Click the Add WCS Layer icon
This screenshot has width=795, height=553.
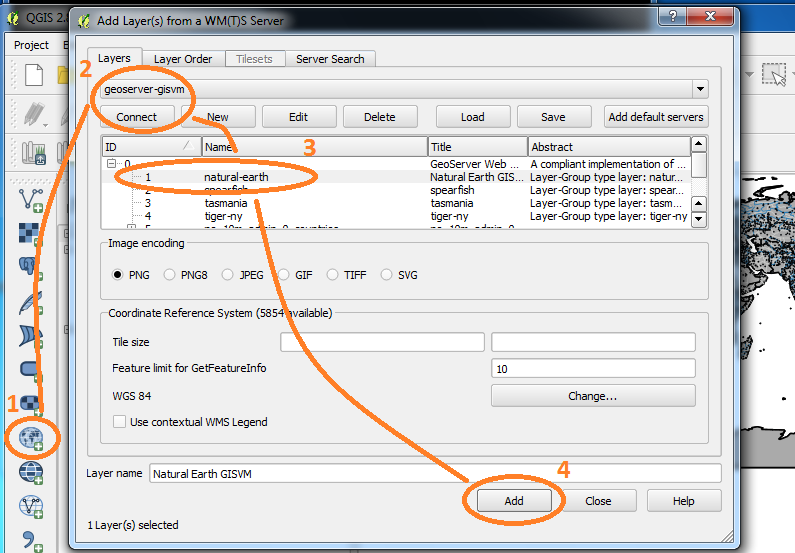pos(31,472)
